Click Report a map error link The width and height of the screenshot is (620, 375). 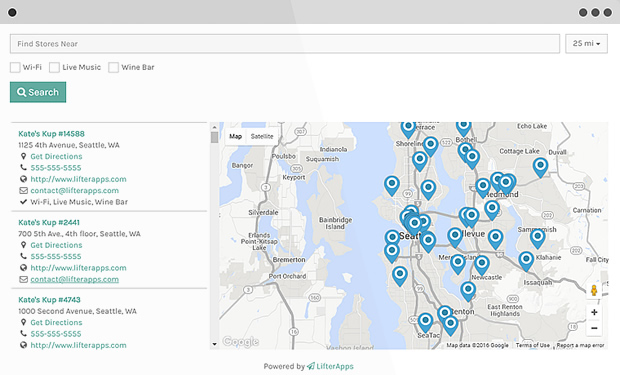pos(580,345)
